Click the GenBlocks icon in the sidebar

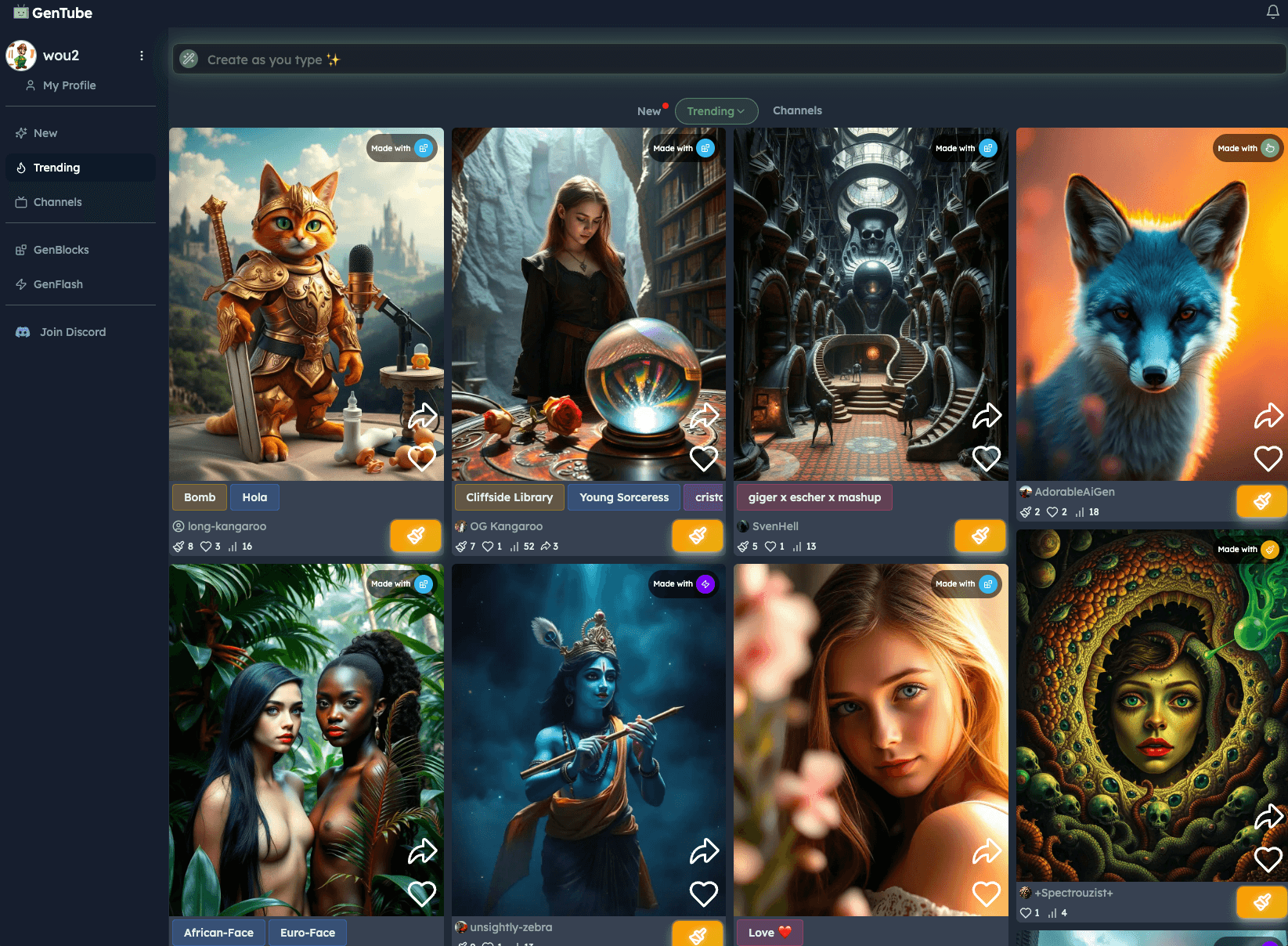click(21, 250)
